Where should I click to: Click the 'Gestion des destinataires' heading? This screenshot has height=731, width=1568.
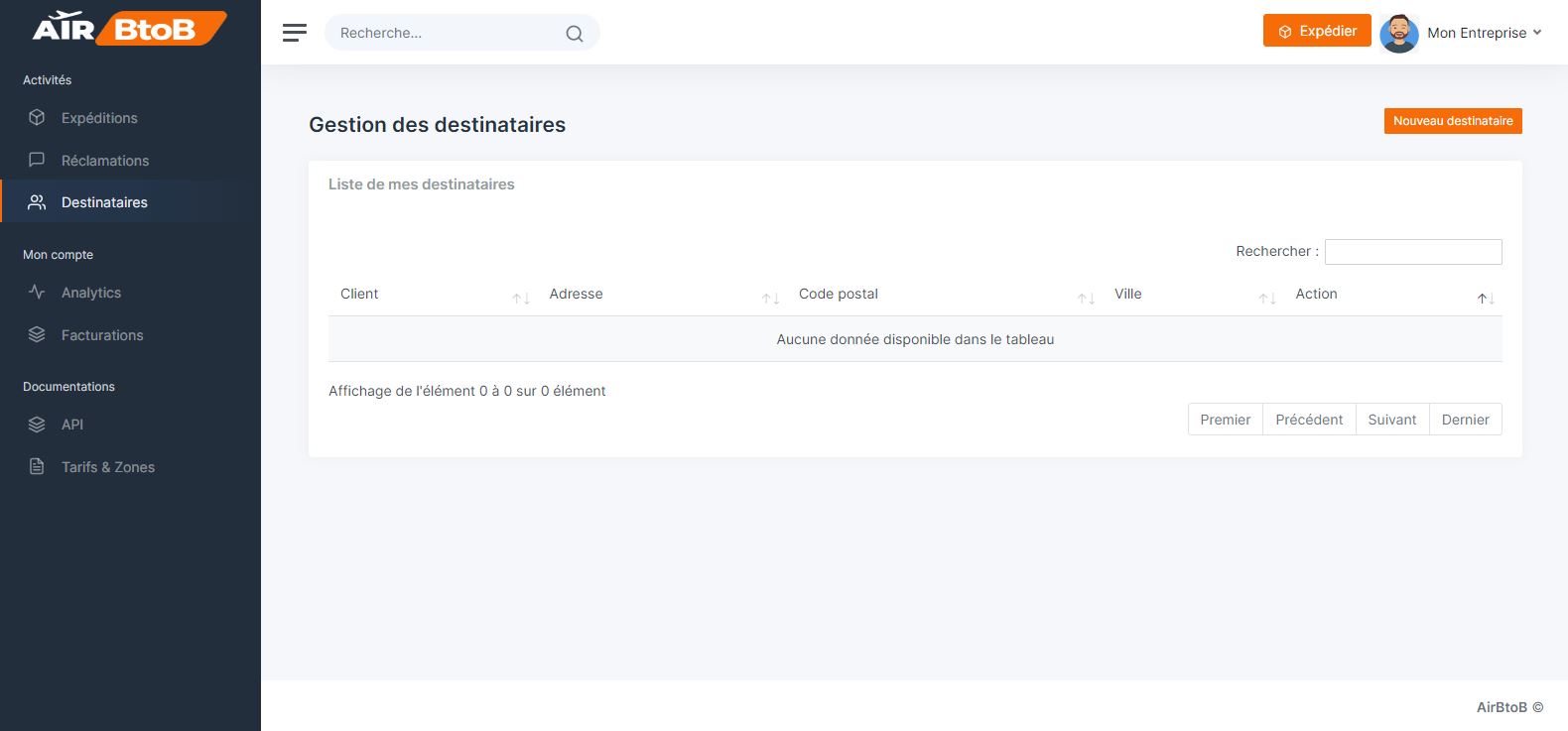[x=437, y=125]
